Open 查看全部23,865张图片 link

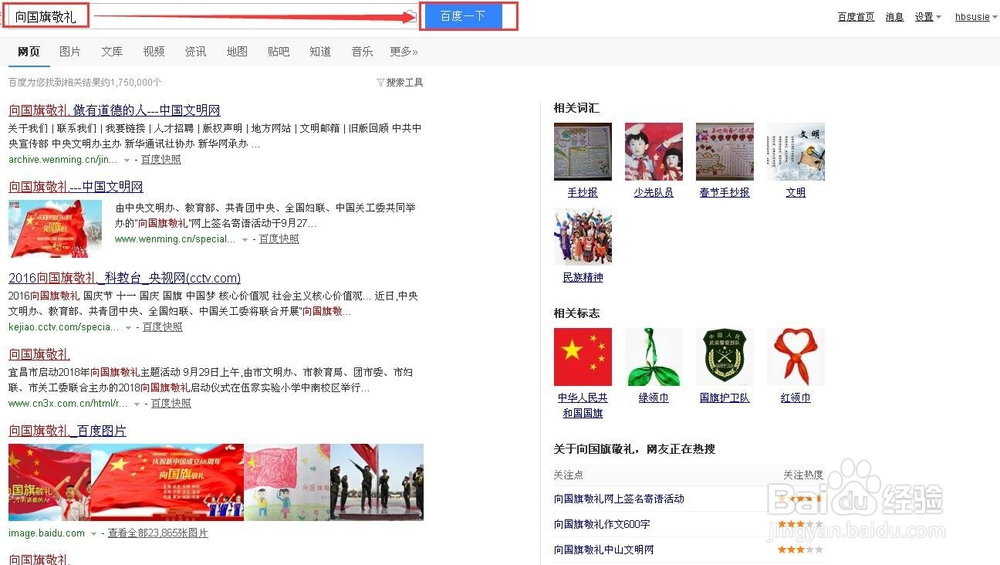pos(158,533)
